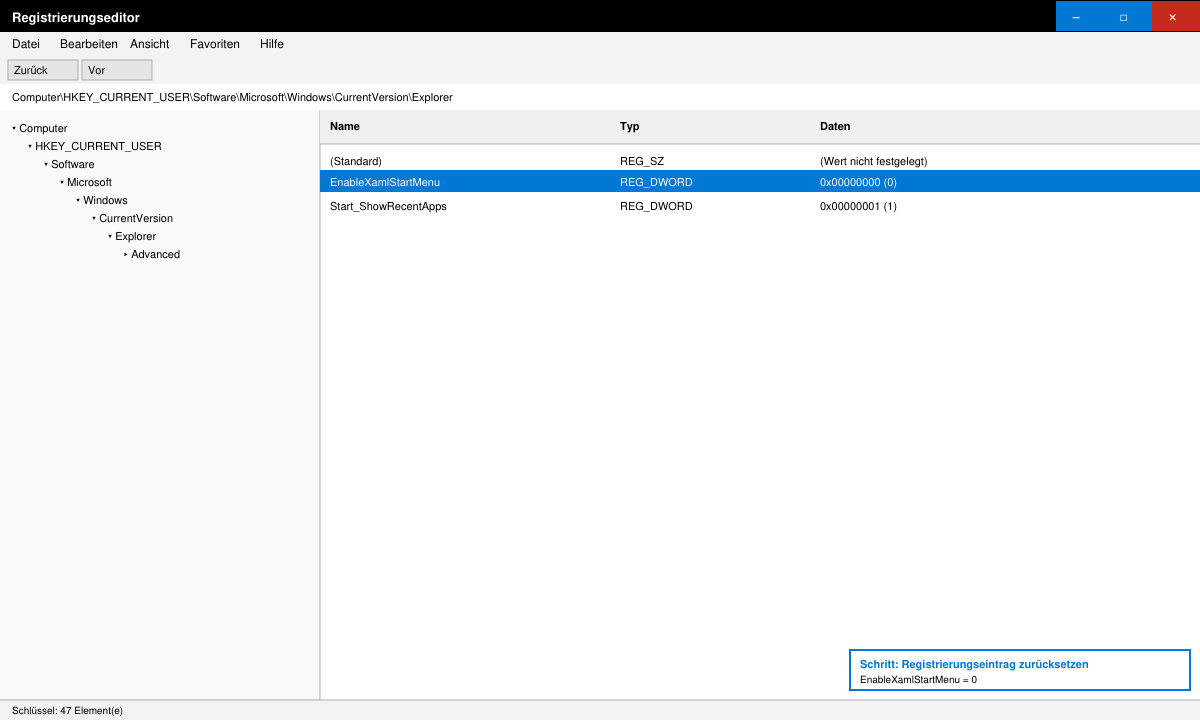Select the Software key in the tree

click(x=73, y=164)
